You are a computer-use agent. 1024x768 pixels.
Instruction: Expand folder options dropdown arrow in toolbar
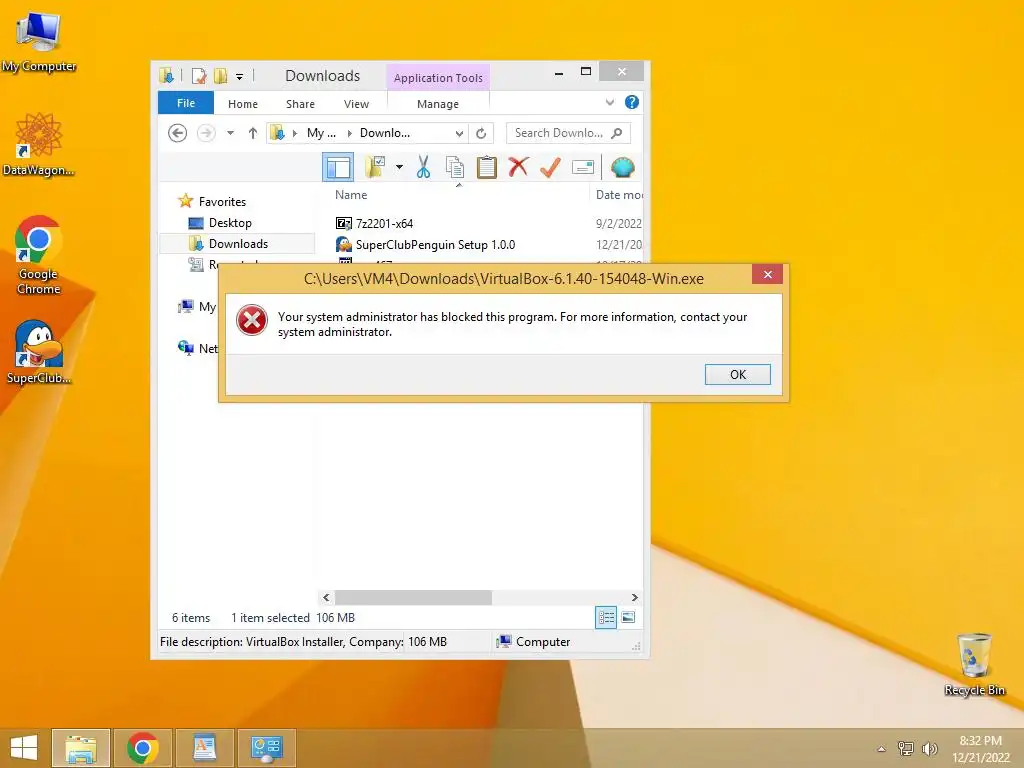(x=399, y=167)
